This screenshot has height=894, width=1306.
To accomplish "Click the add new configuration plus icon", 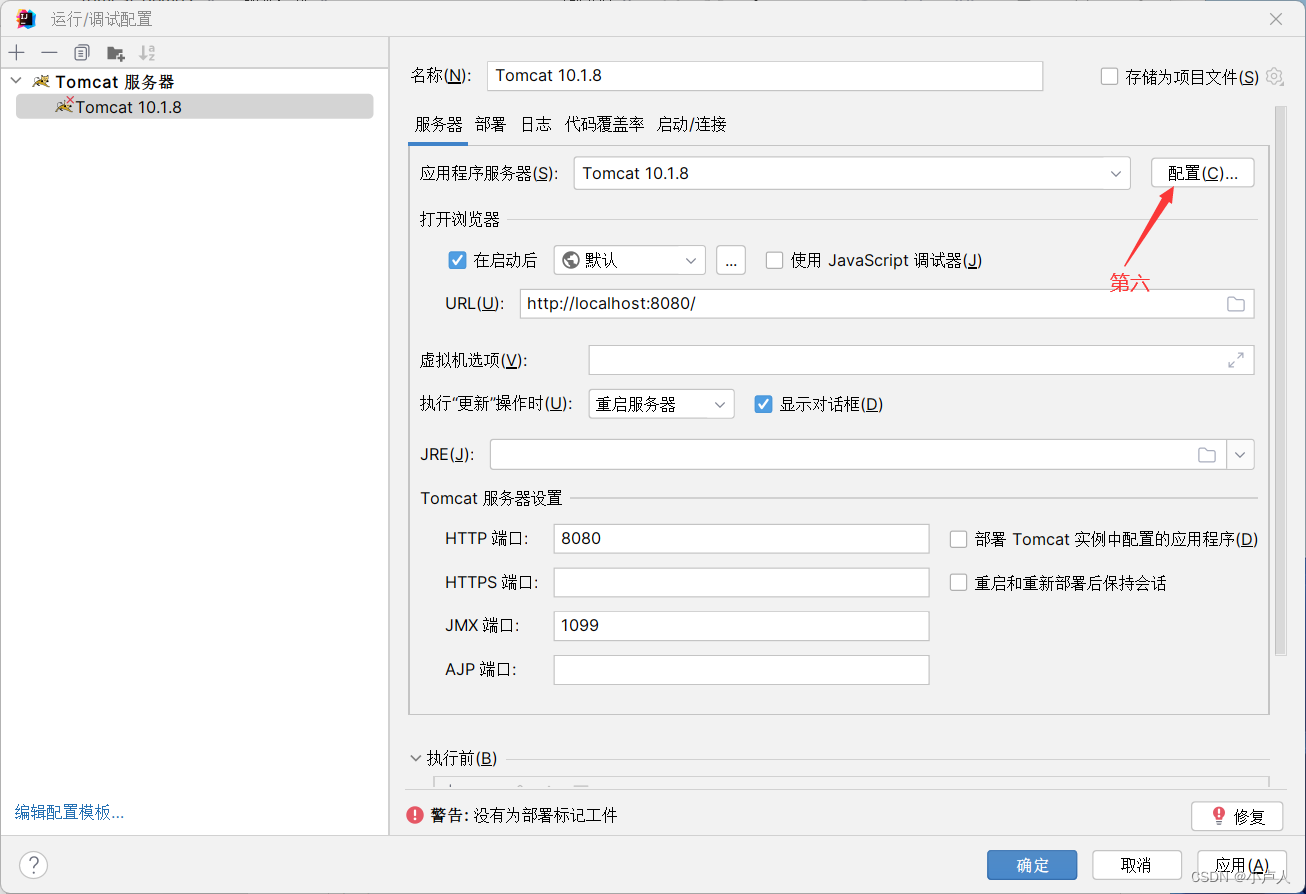I will coord(16,52).
